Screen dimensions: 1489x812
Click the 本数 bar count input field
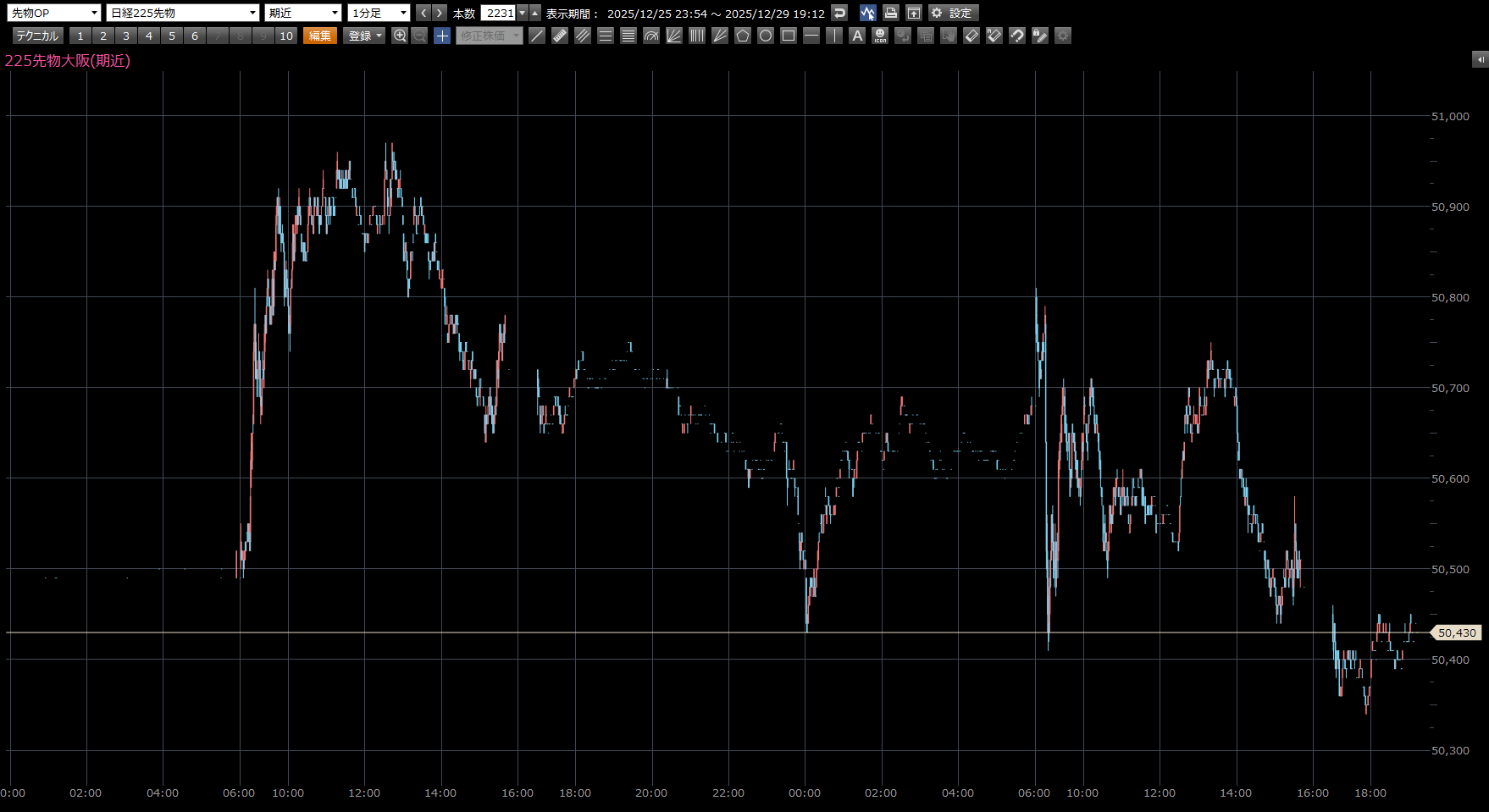(x=499, y=13)
